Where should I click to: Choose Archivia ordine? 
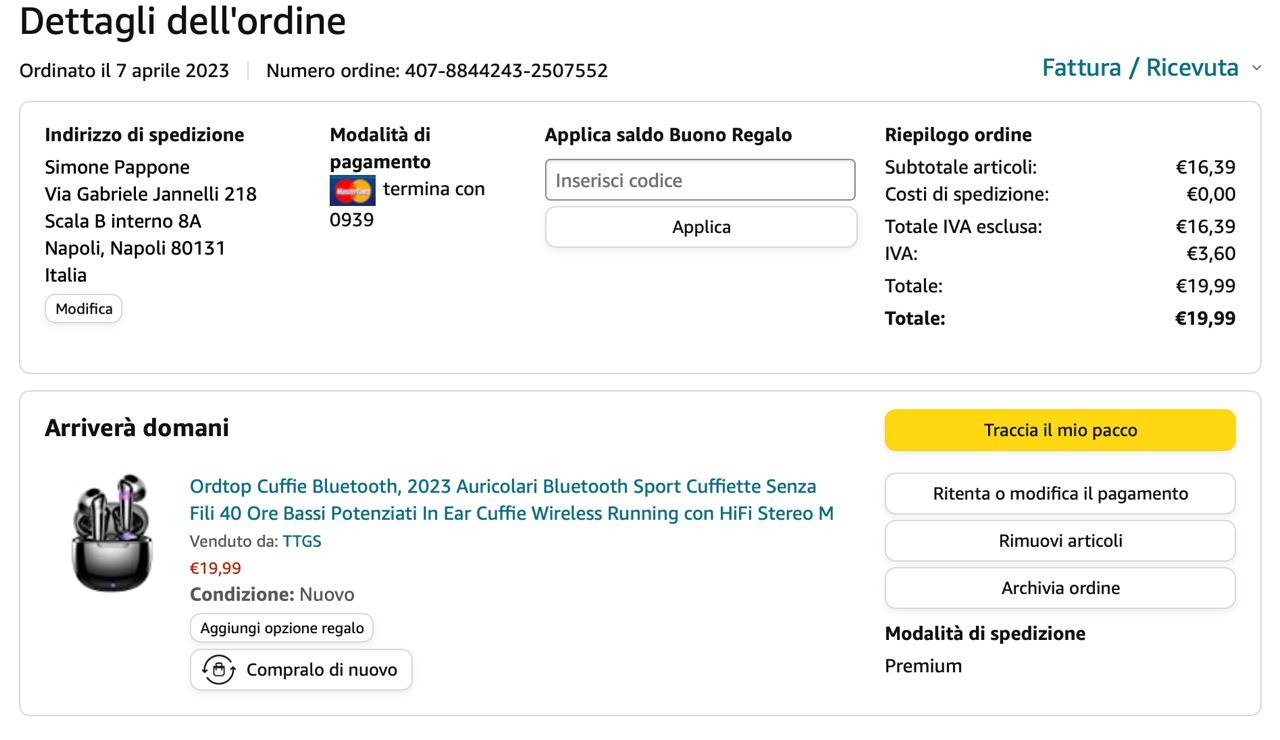point(1060,588)
